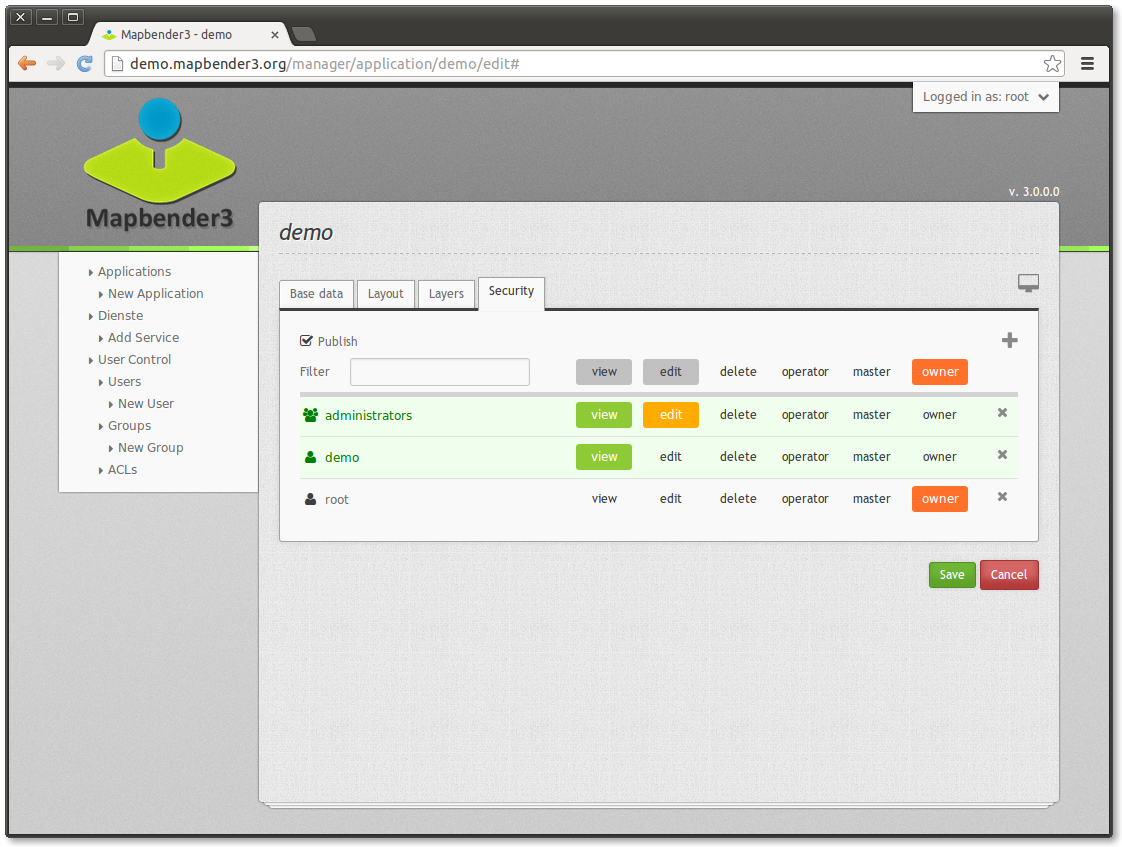Click the browser back arrow
1122x847 pixels.
[x=27, y=64]
